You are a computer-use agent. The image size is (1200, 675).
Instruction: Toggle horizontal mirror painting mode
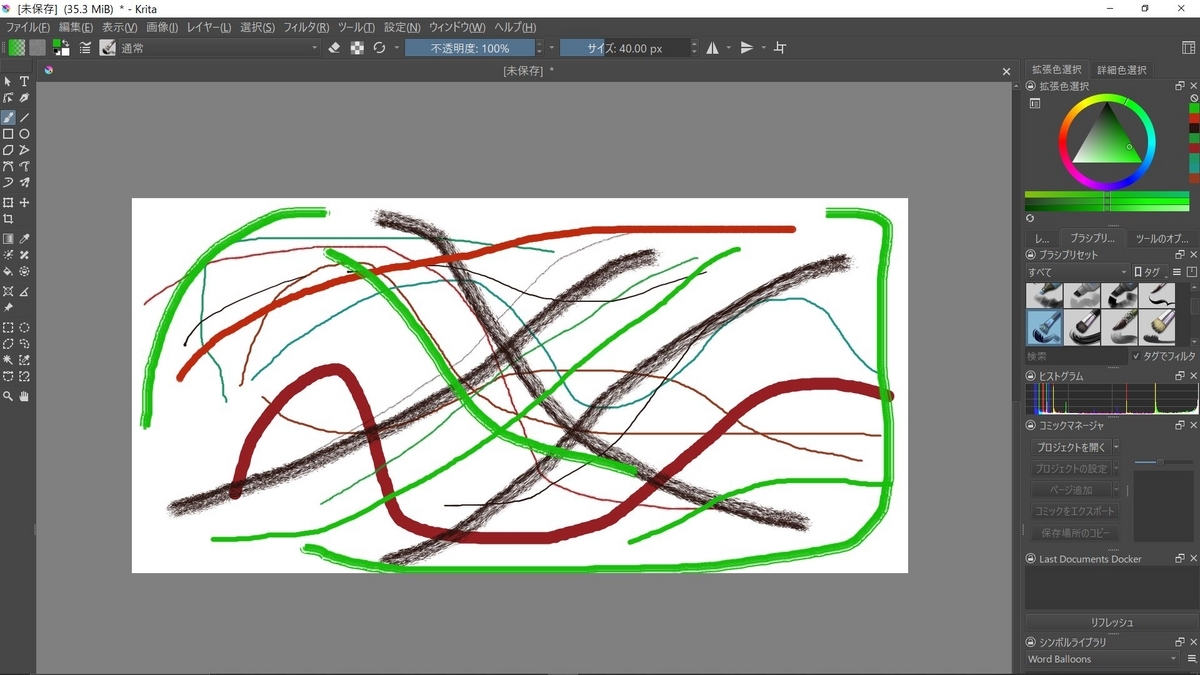[713, 47]
